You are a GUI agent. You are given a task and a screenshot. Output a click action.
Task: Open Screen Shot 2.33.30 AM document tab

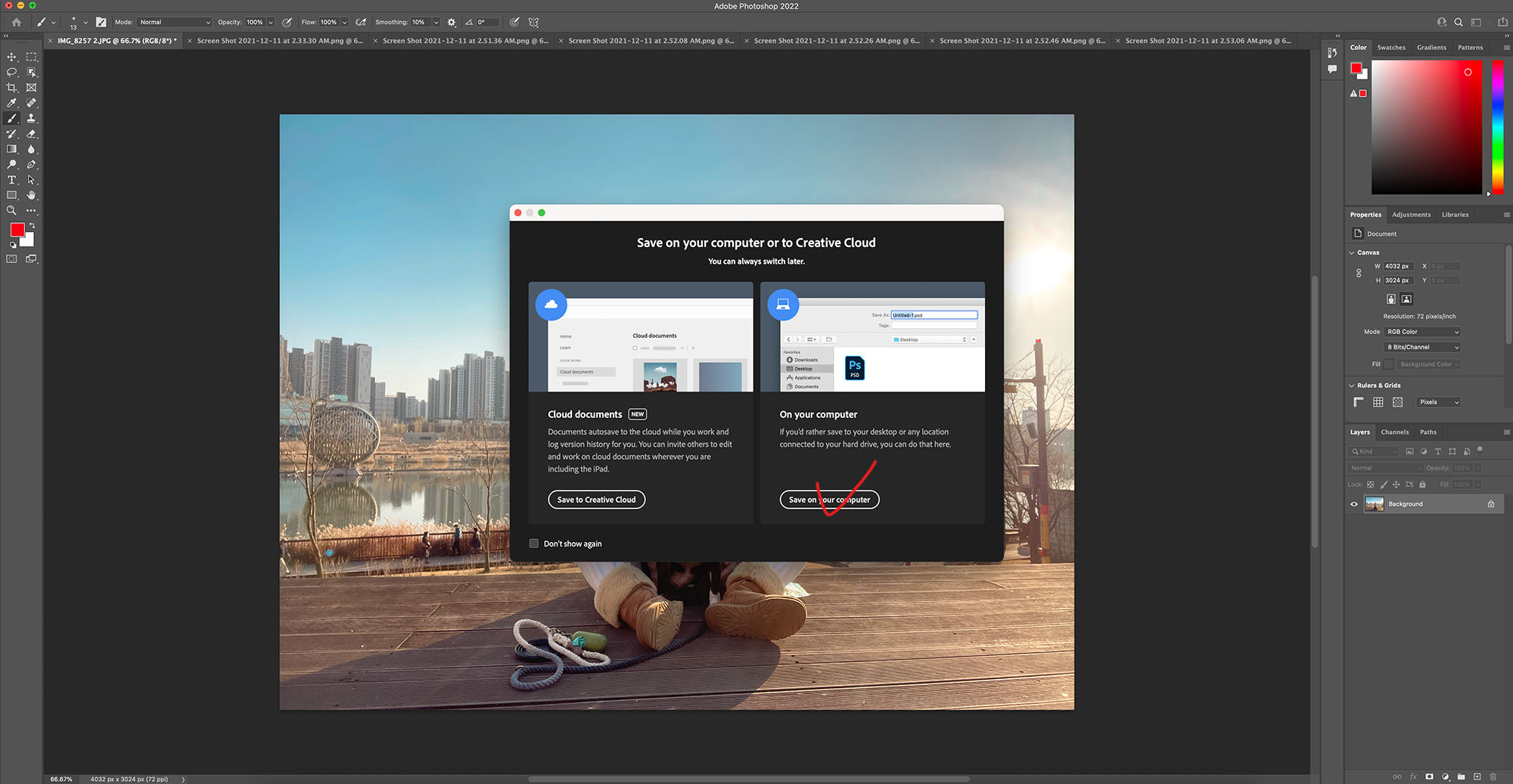click(x=280, y=41)
